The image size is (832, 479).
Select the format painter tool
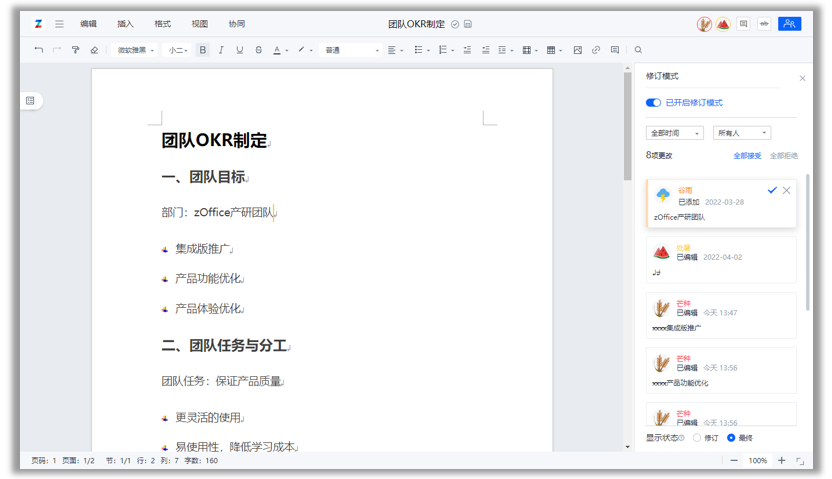coord(75,50)
